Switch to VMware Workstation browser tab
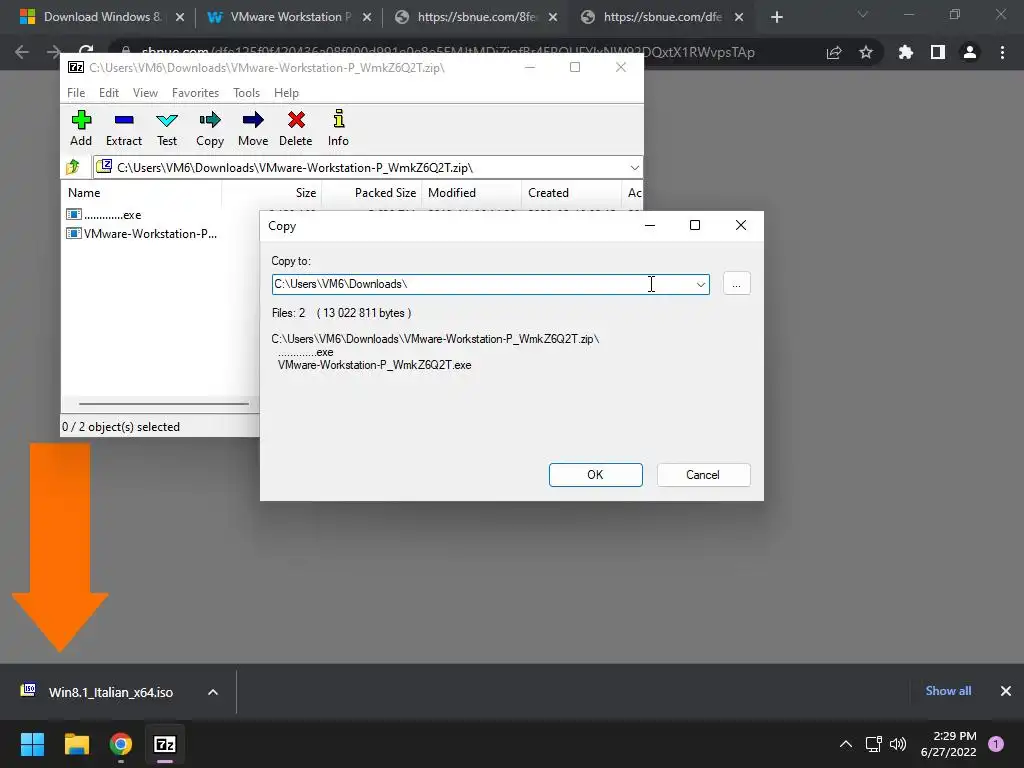 coord(289,17)
